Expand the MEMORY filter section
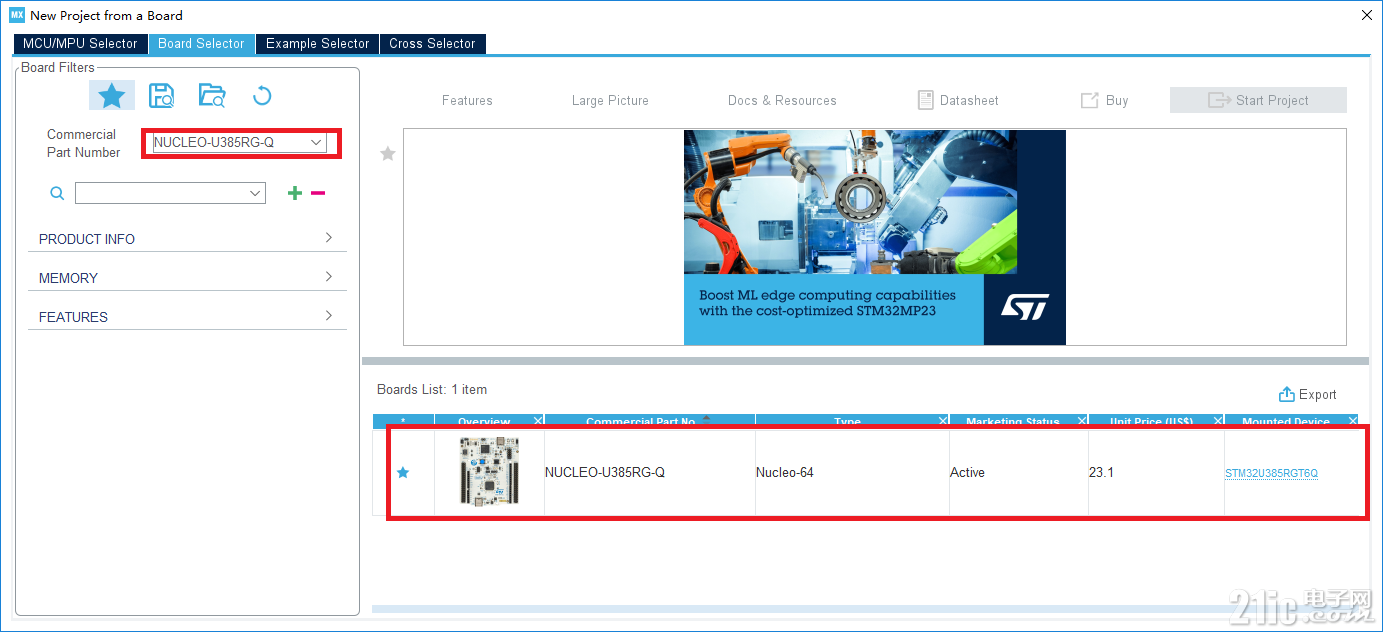Screen dimensions: 1383x632 (187, 278)
